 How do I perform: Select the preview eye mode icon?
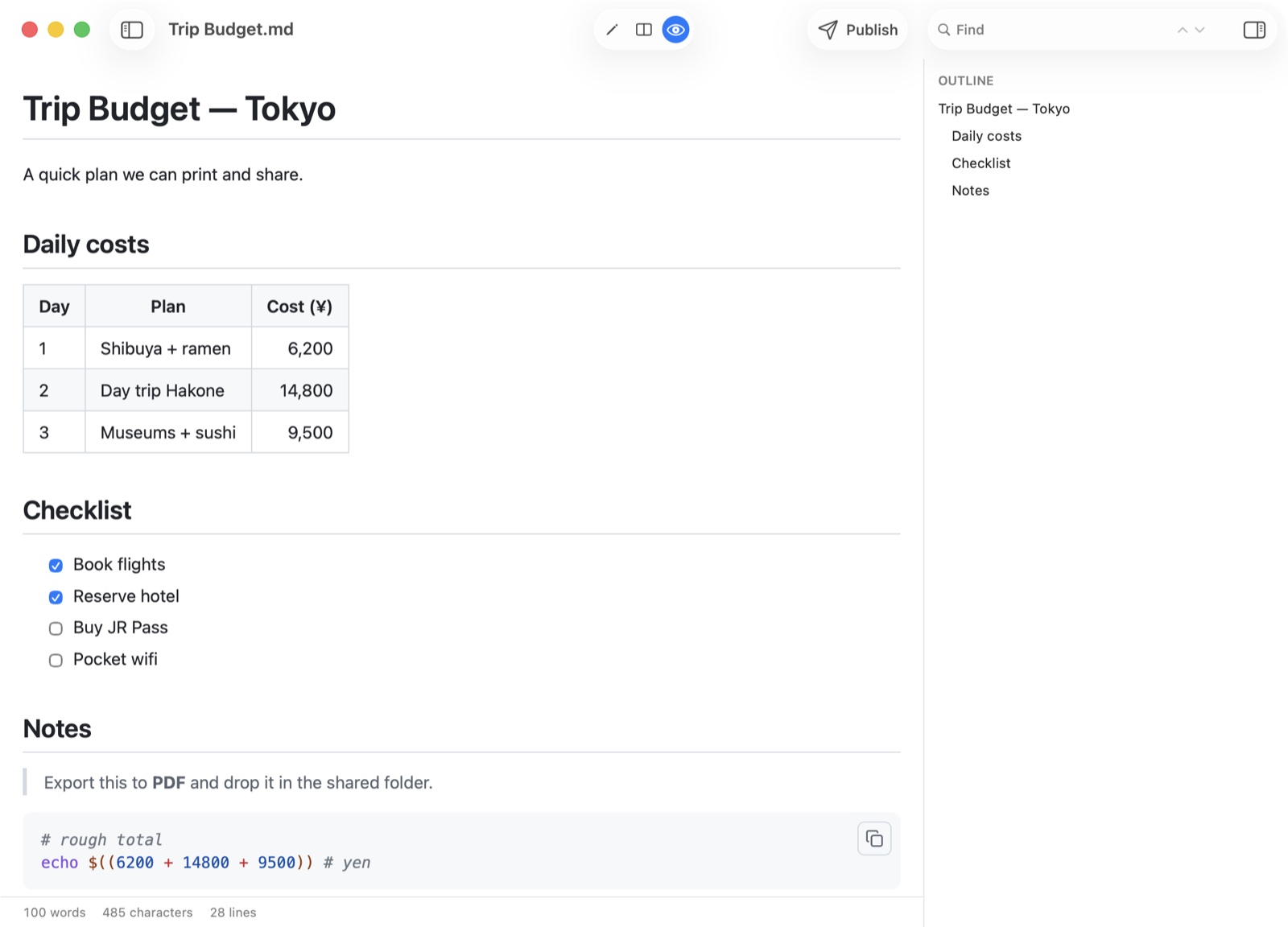(676, 30)
